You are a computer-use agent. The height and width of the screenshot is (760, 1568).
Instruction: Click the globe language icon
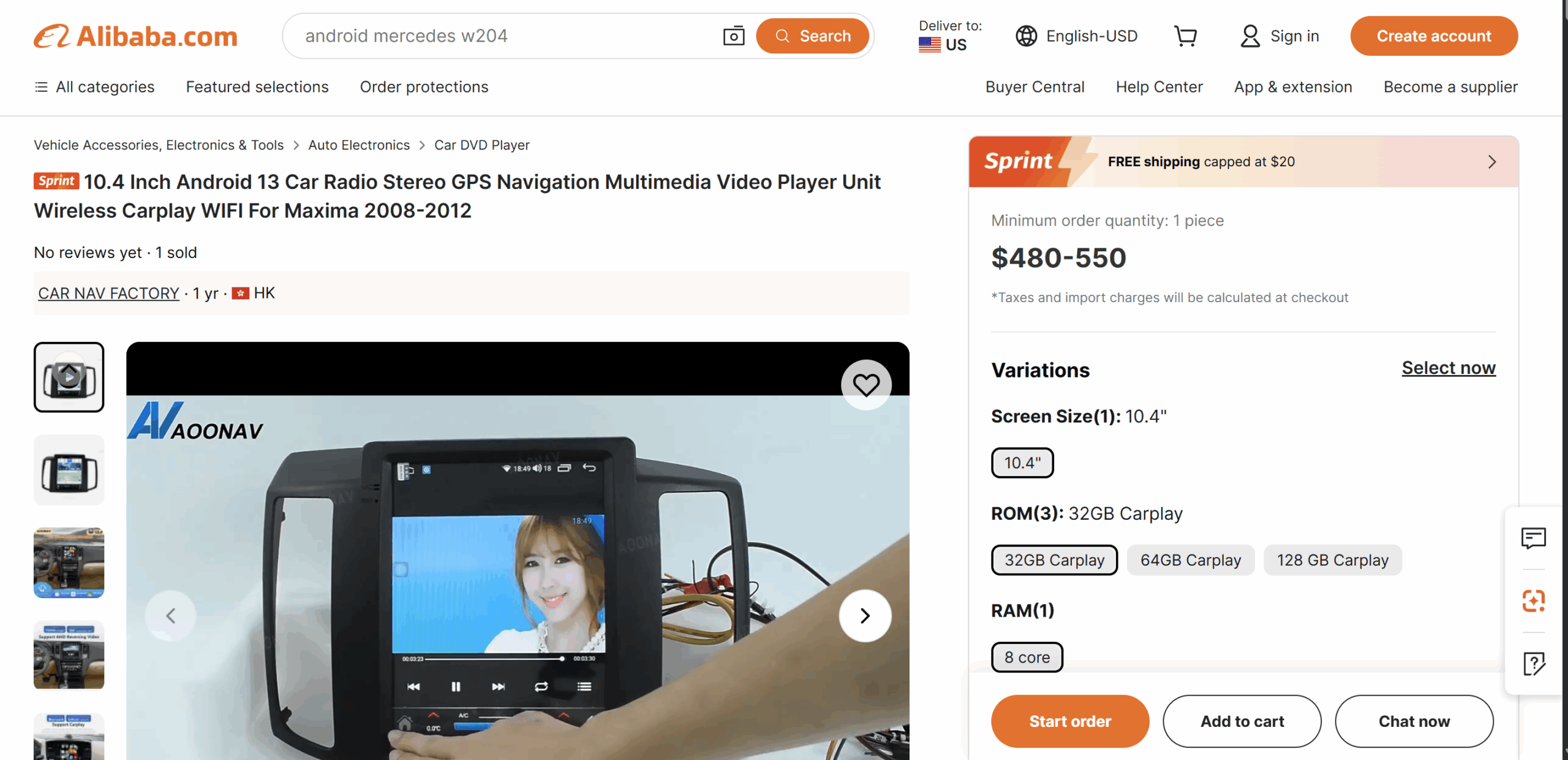point(1026,36)
